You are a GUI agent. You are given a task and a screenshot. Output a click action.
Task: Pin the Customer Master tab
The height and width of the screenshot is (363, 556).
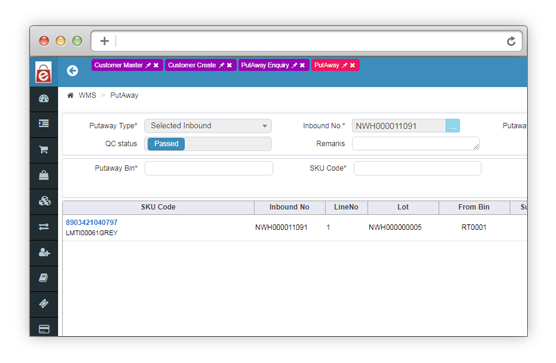(148, 65)
